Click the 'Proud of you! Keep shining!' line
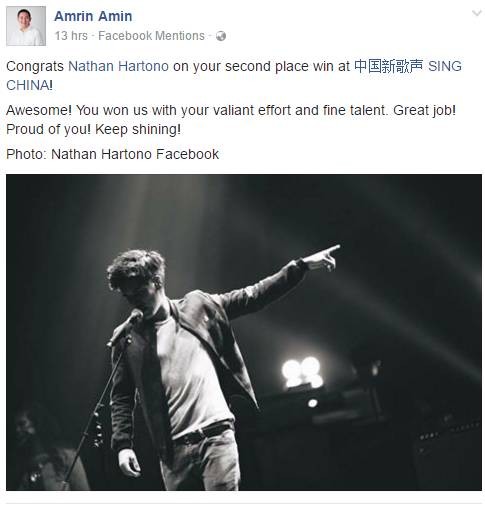This screenshot has height=507, width=485. pos(94,129)
